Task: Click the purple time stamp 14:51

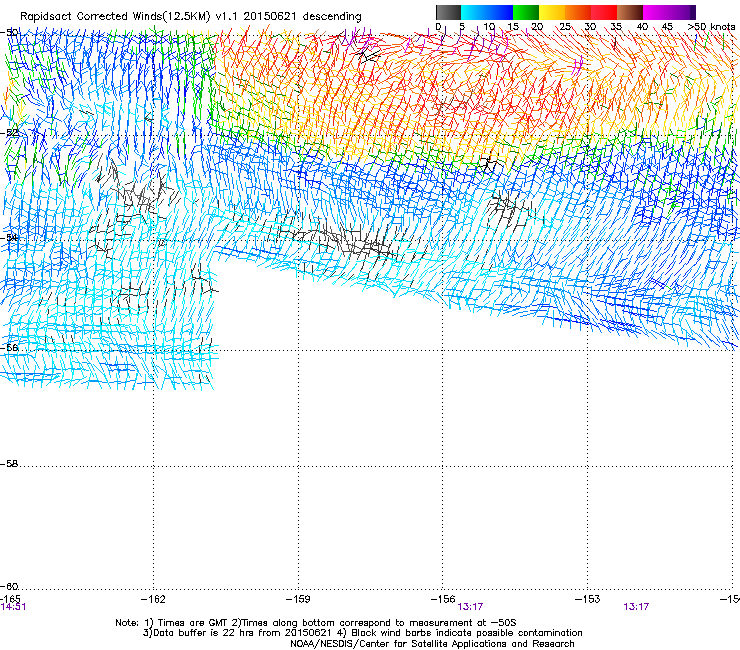Action: 13,607
